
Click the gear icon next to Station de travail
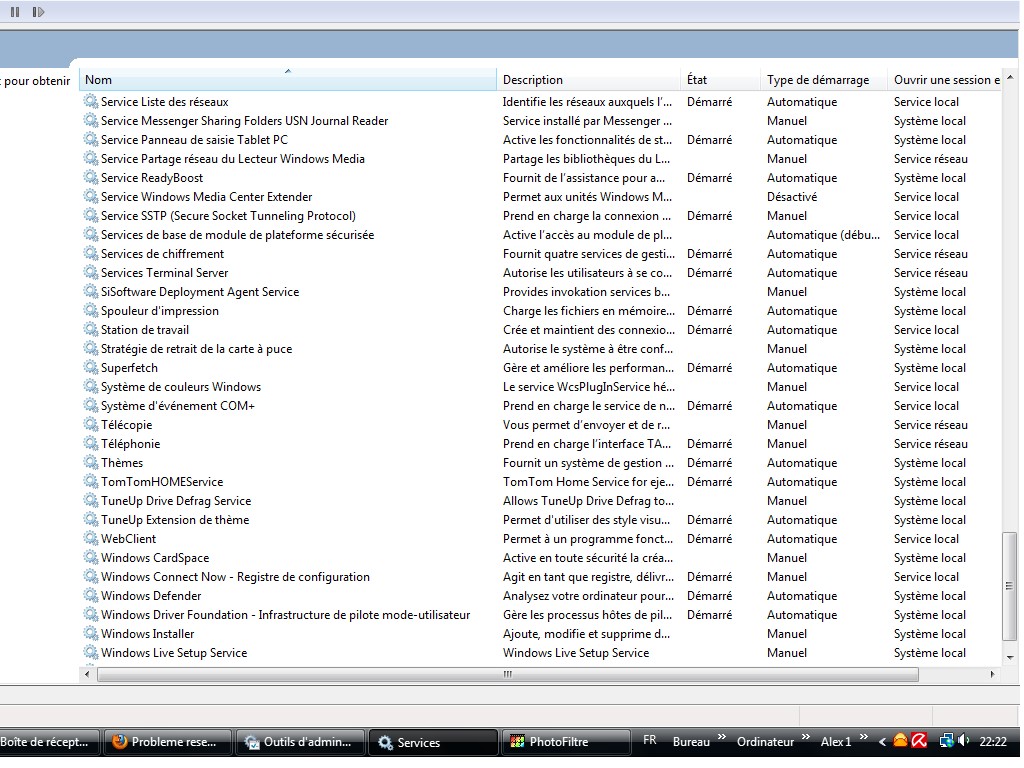tap(90, 329)
